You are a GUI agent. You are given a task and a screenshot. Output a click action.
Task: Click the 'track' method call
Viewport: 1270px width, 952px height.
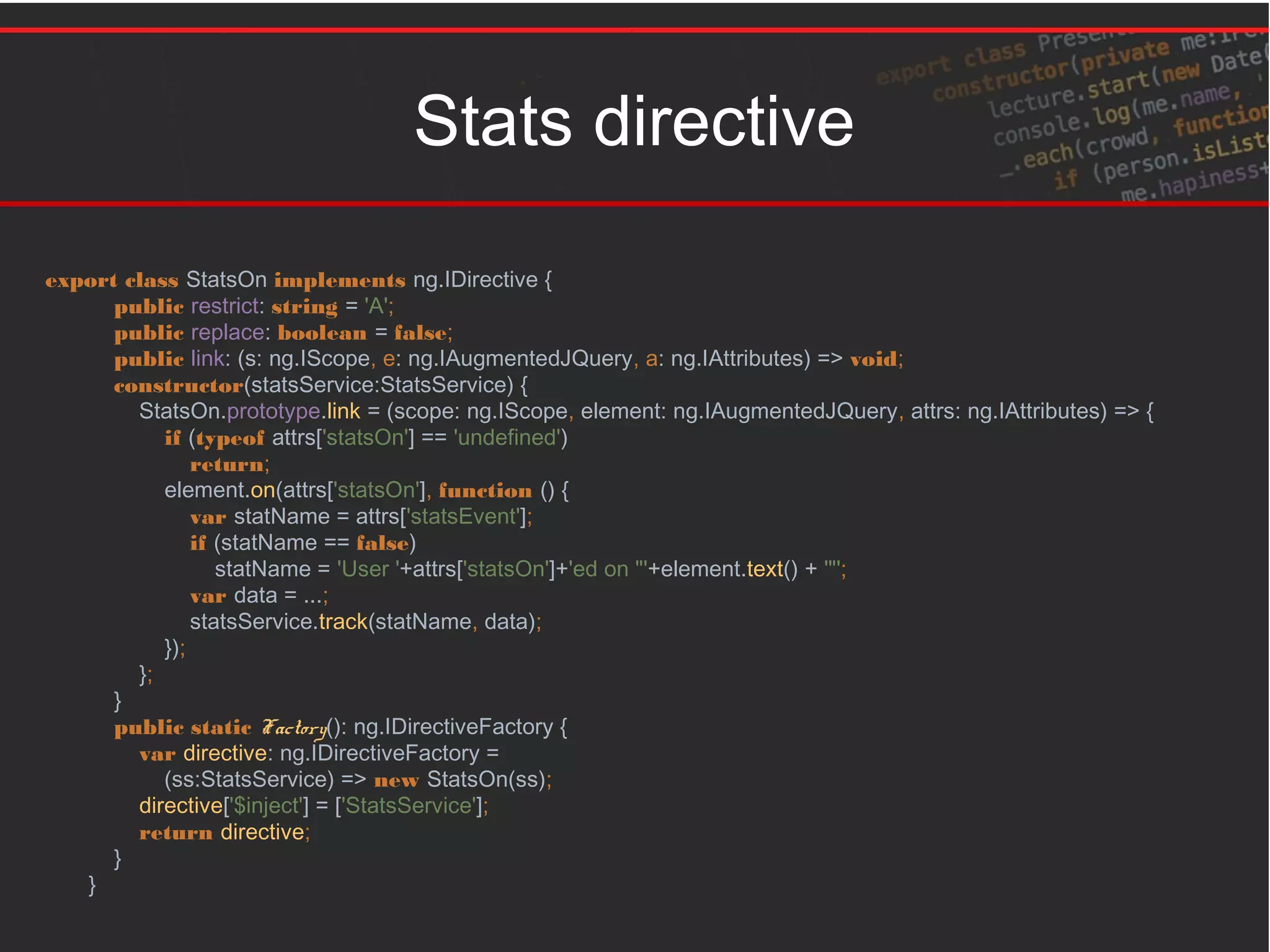[343, 621]
